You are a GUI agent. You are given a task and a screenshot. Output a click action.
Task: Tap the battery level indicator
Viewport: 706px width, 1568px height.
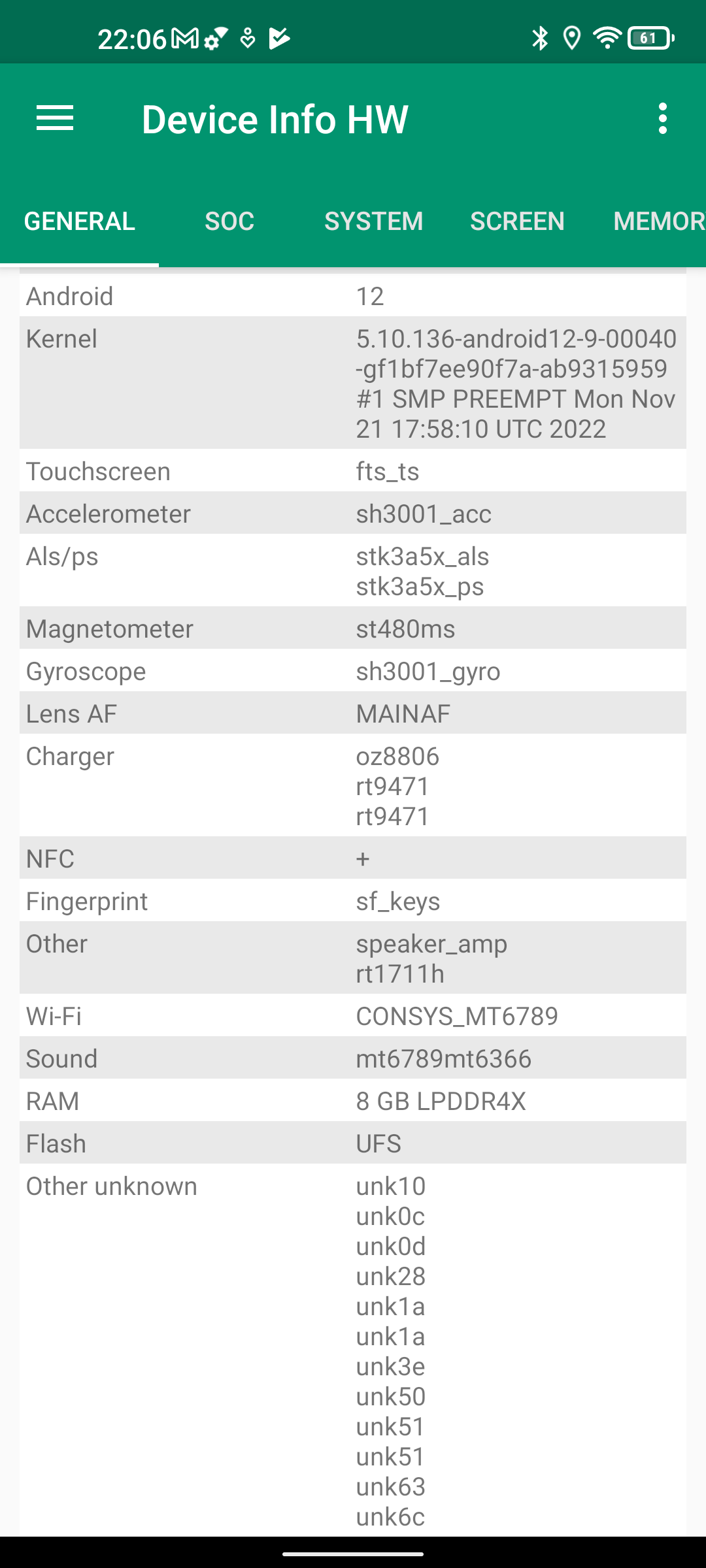pos(650,39)
